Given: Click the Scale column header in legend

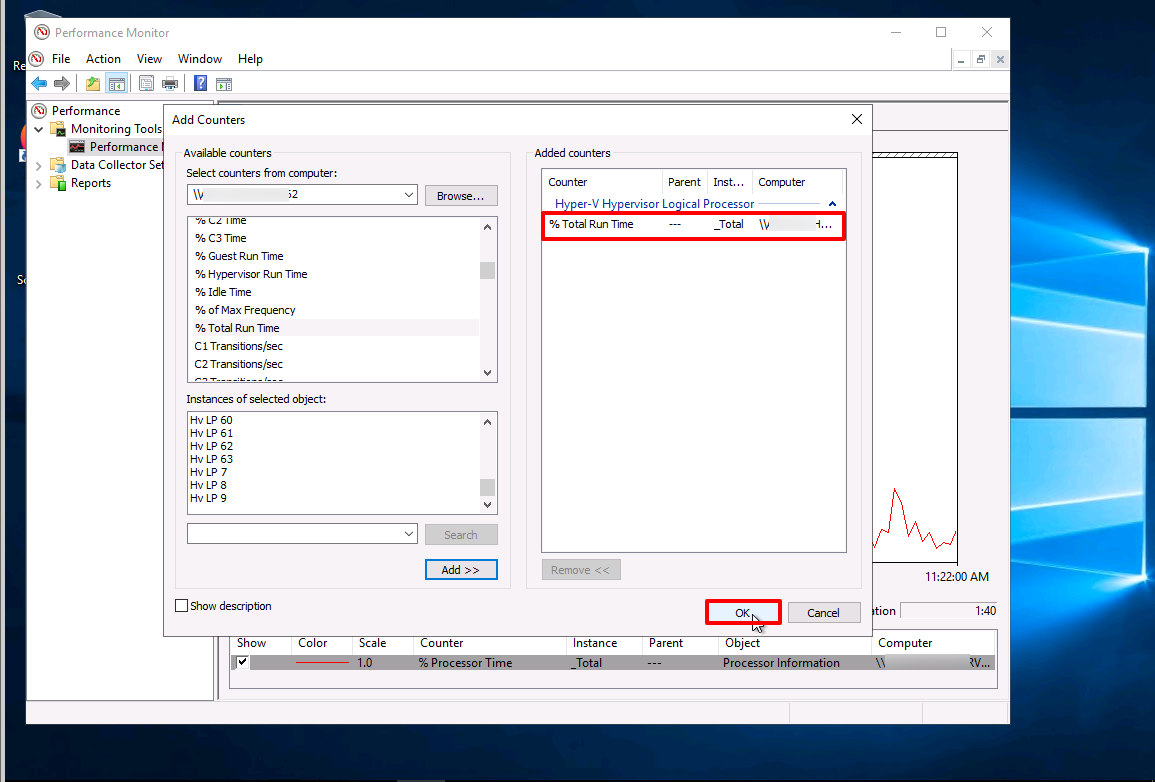Looking at the screenshot, I should [382, 643].
